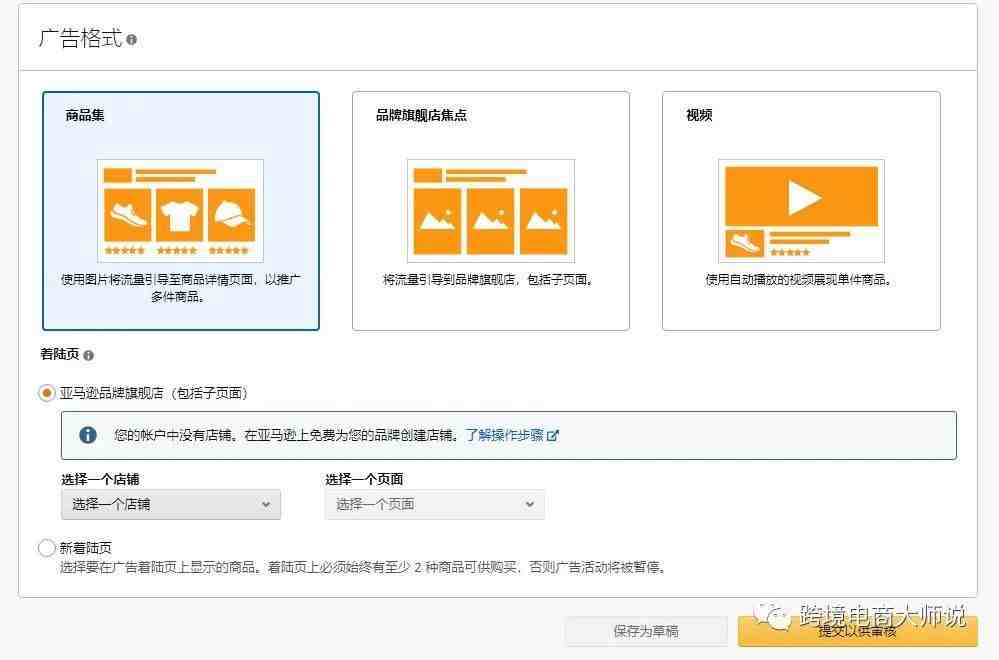
Task: Open the 了解操作步骤 link
Action: point(505,435)
